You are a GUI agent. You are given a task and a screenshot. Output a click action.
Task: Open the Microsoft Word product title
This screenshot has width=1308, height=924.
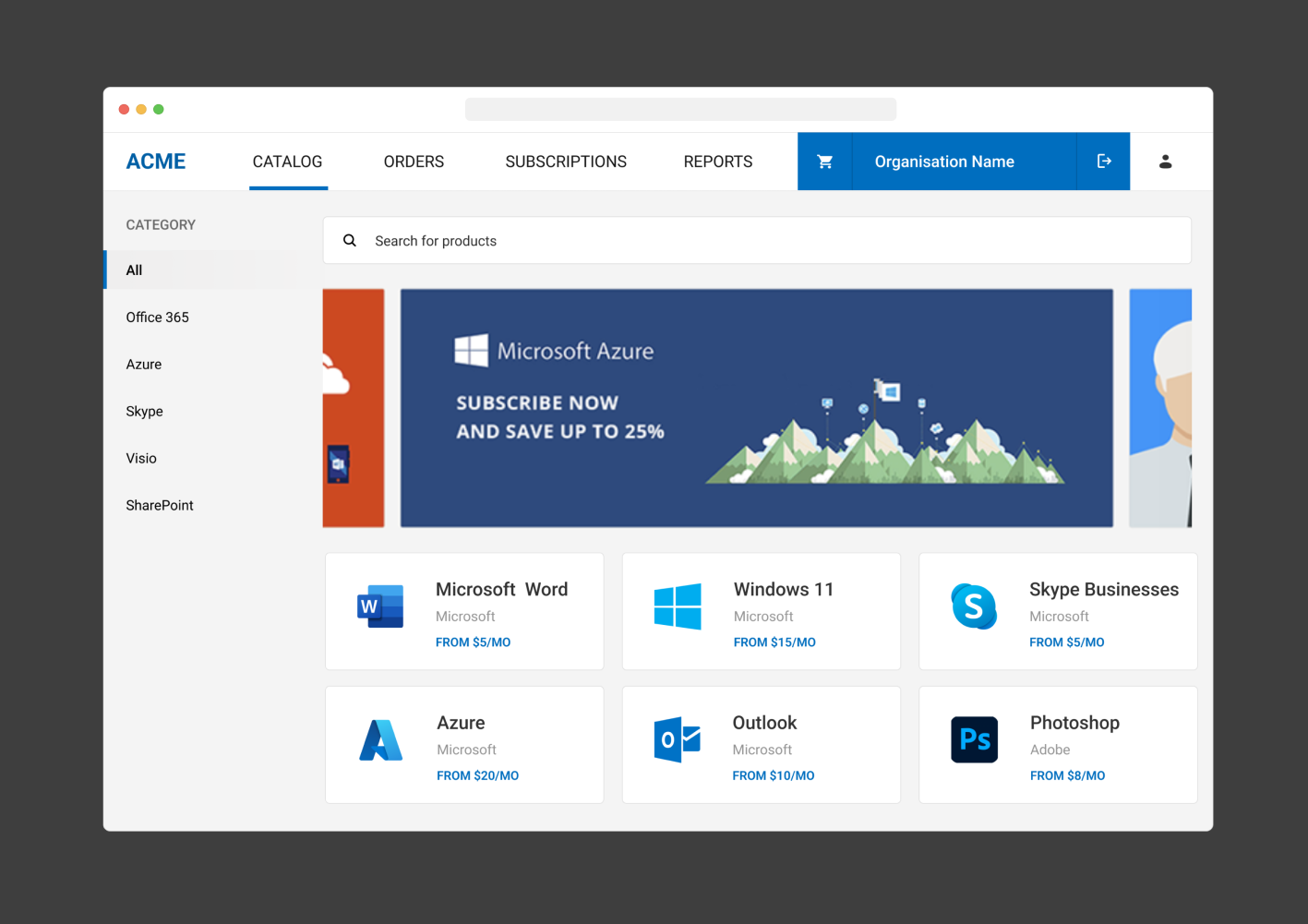click(502, 589)
